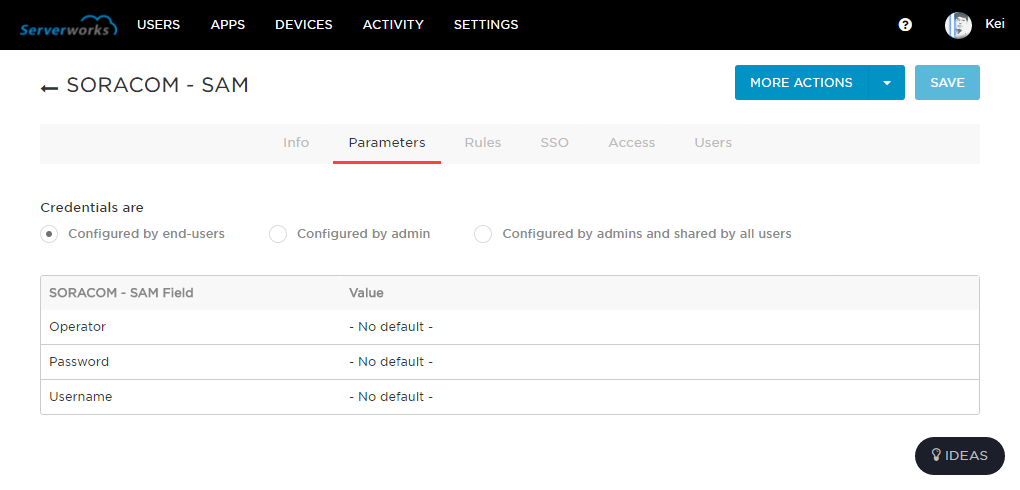Viewport: 1020px width, 490px height.
Task: Select Configured by admins and shared radio
Action: (483, 234)
